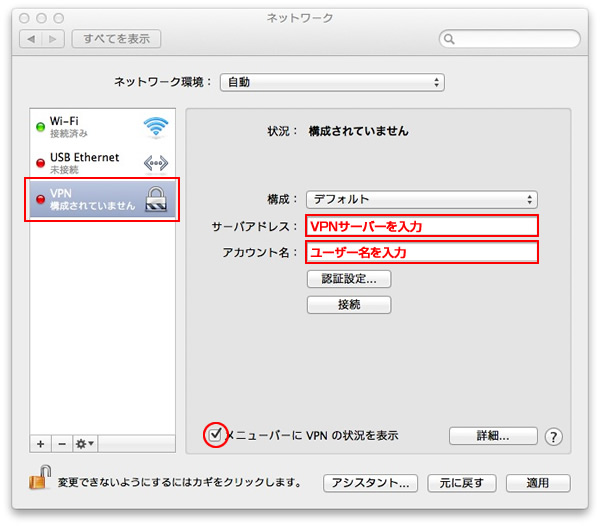The height and width of the screenshot is (526, 600).
Task: Open help with the question mark button
Action: (x=554, y=436)
